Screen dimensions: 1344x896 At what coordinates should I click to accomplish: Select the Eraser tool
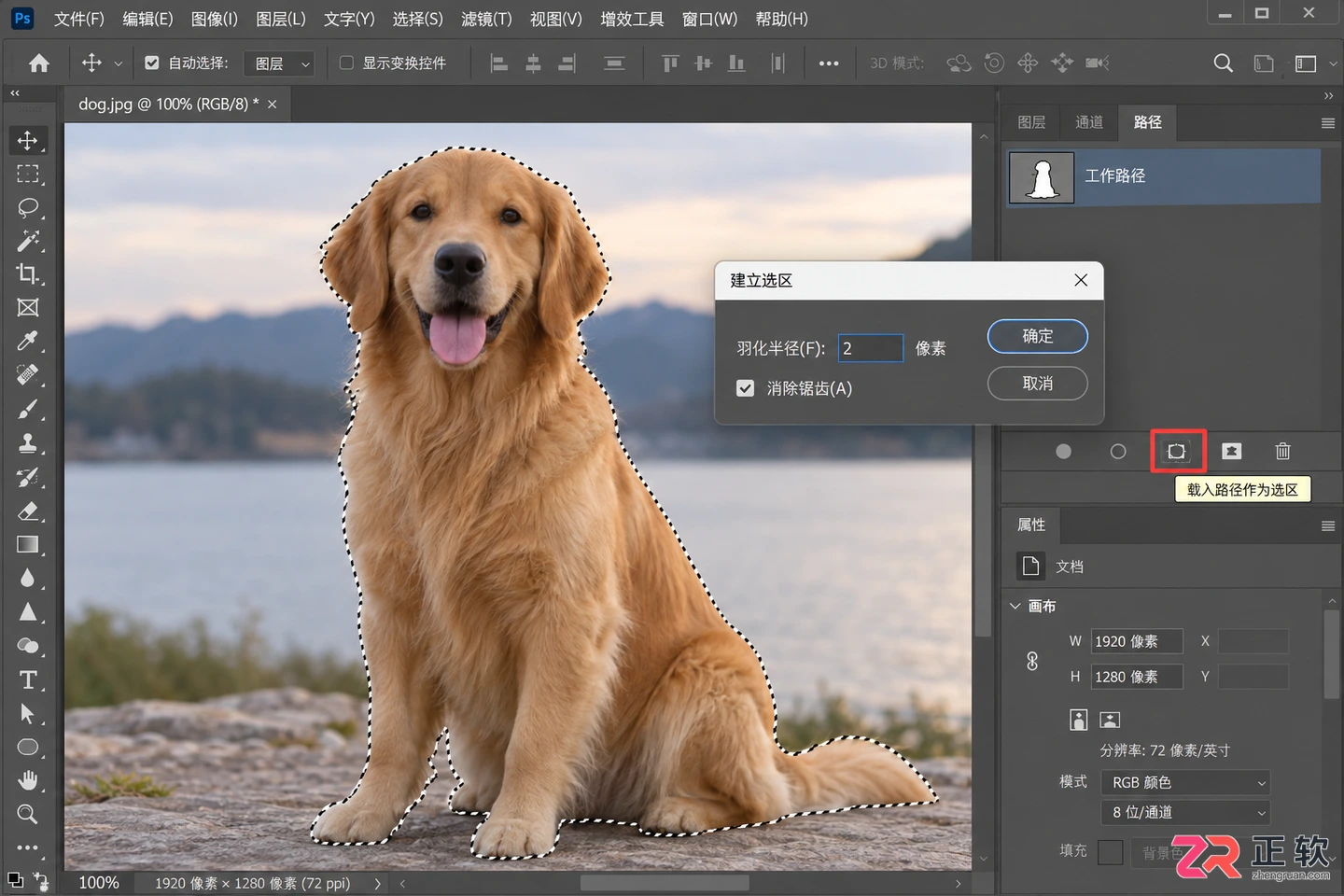[x=27, y=511]
